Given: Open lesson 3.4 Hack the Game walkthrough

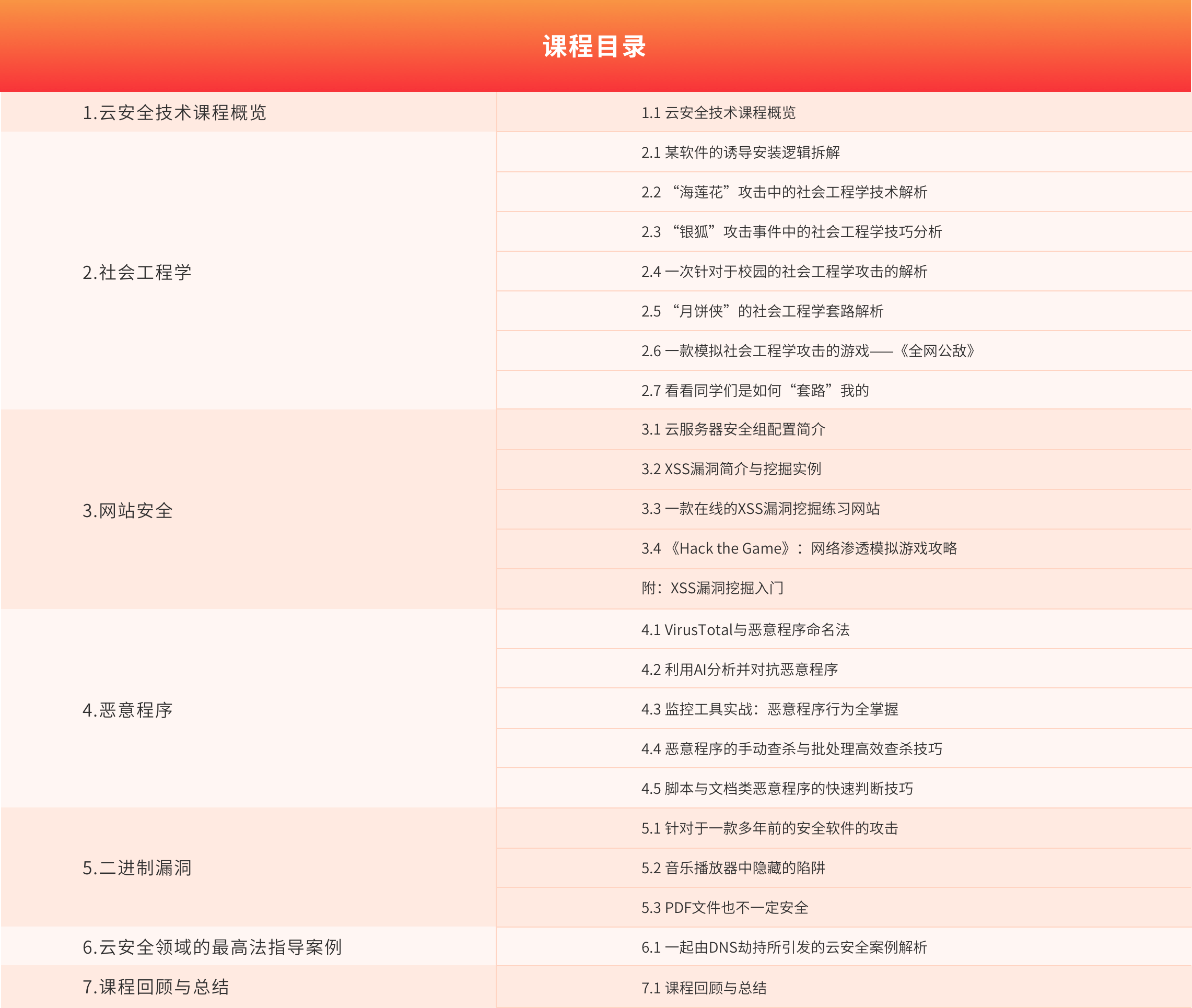Looking at the screenshot, I should point(799,548).
